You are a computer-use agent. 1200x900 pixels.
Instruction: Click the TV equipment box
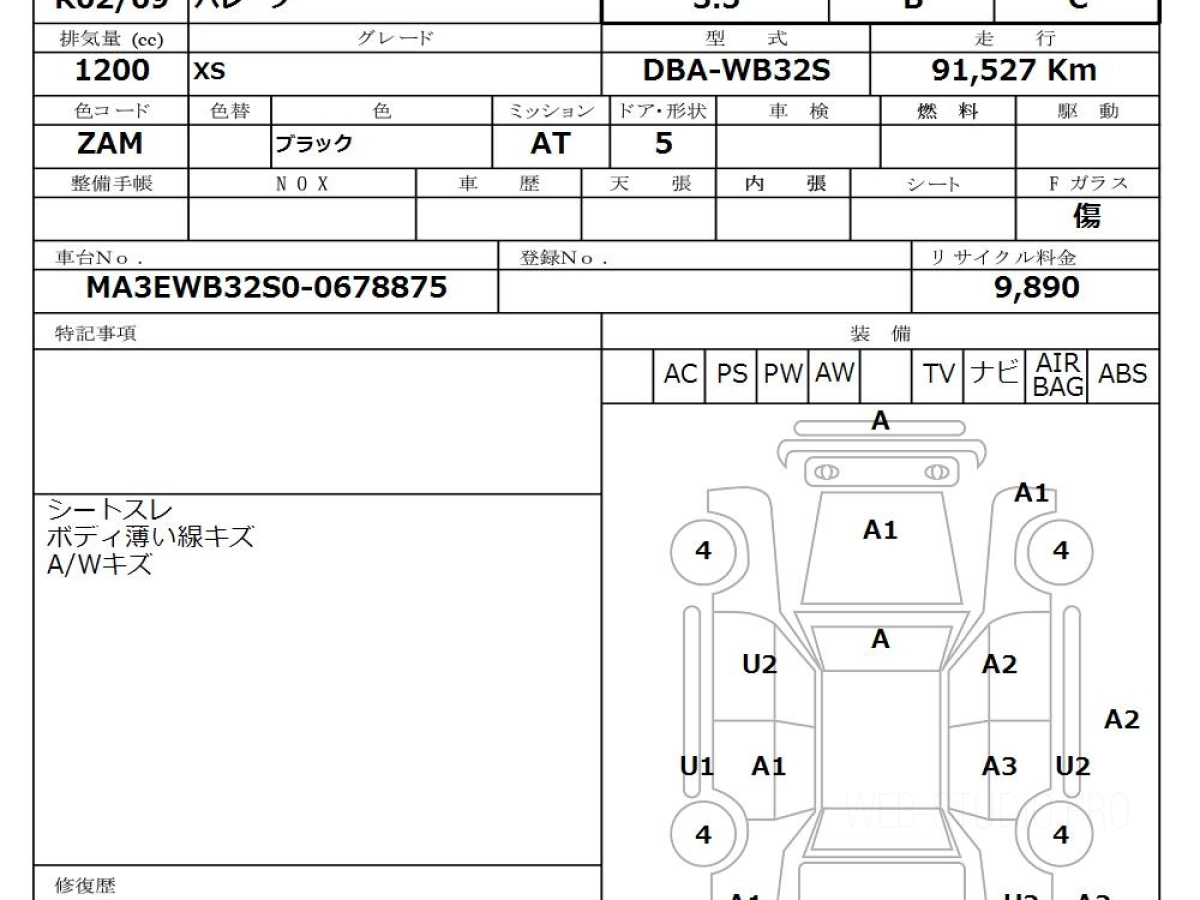[939, 375]
